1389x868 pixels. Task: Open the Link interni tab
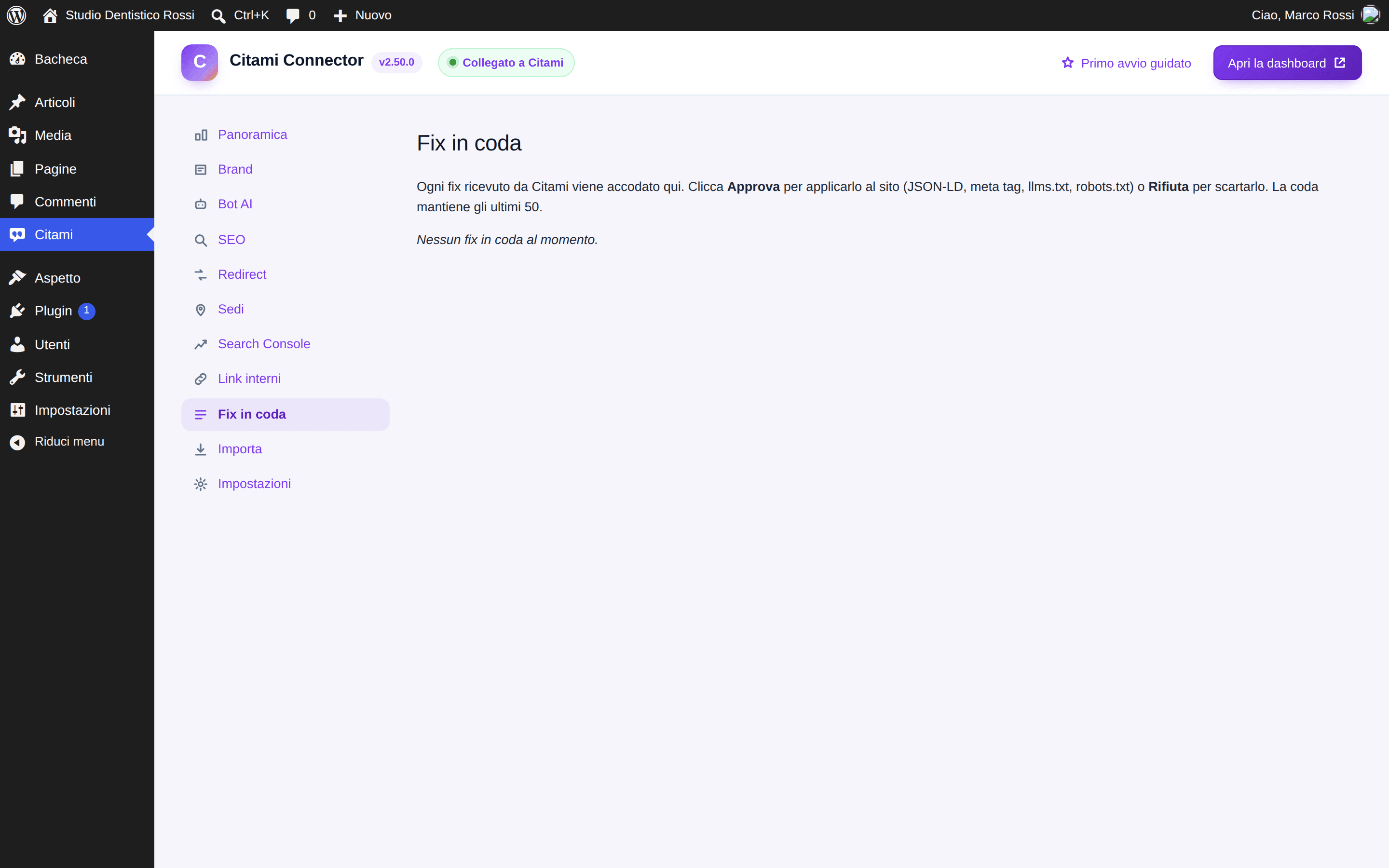tap(285, 379)
